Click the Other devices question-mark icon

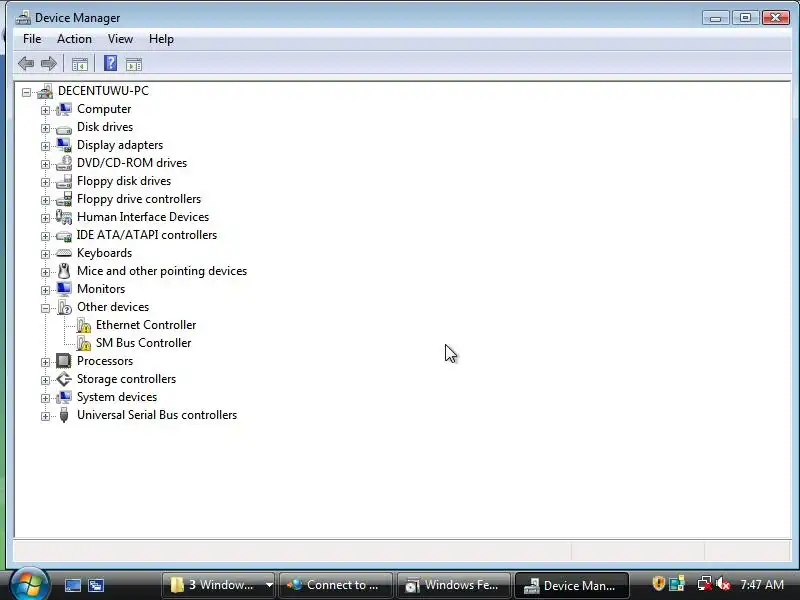point(64,307)
